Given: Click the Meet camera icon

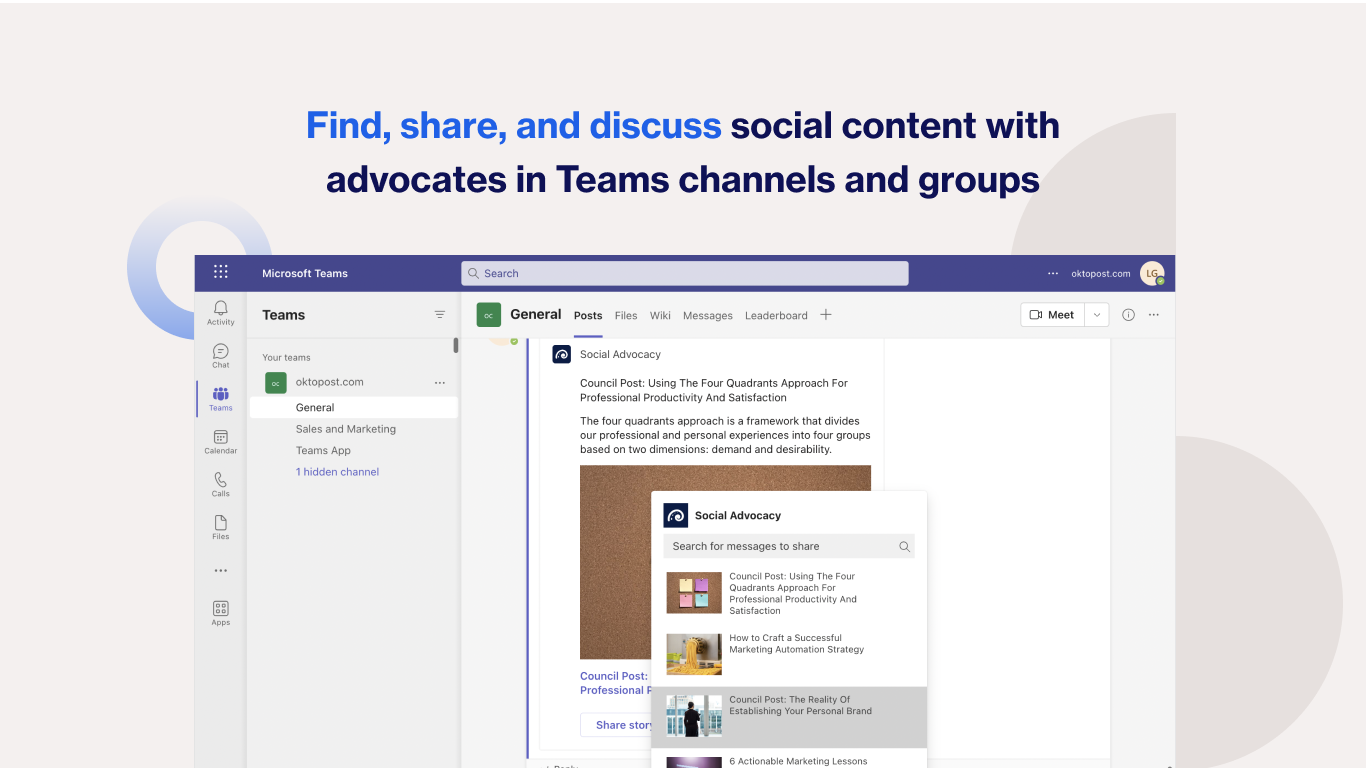Looking at the screenshot, I should coord(1036,314).
